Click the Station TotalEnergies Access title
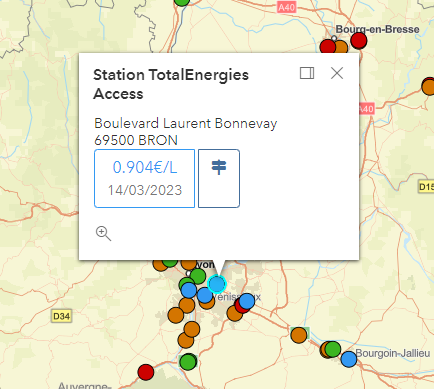This screenshot has height=389, width=434. click(x=171, y=84)
